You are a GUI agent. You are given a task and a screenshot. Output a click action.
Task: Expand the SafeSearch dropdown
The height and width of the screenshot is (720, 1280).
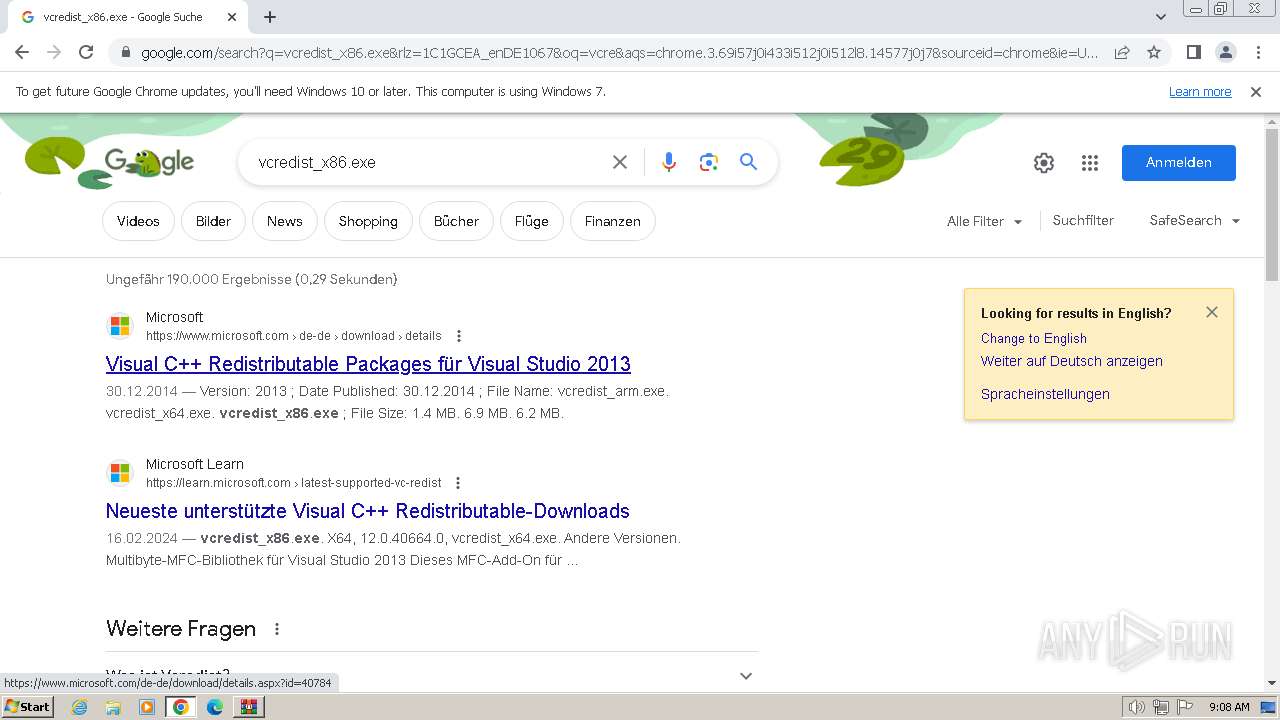pos(1194,220)
